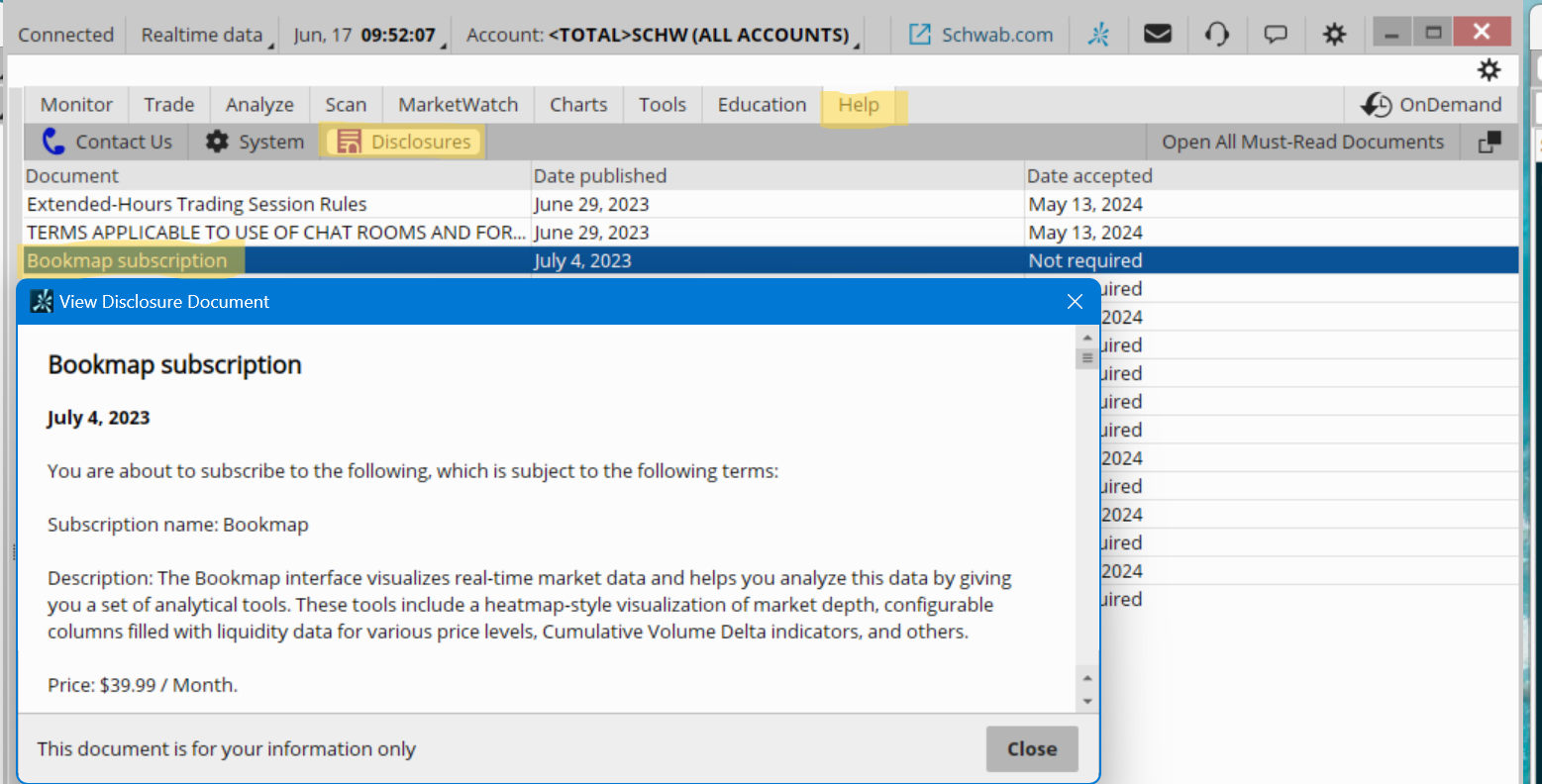Select Extended-Hours Trading Session Rules row
The height and width of the screenshot is (784, 1542).
[x=771, y=204]
